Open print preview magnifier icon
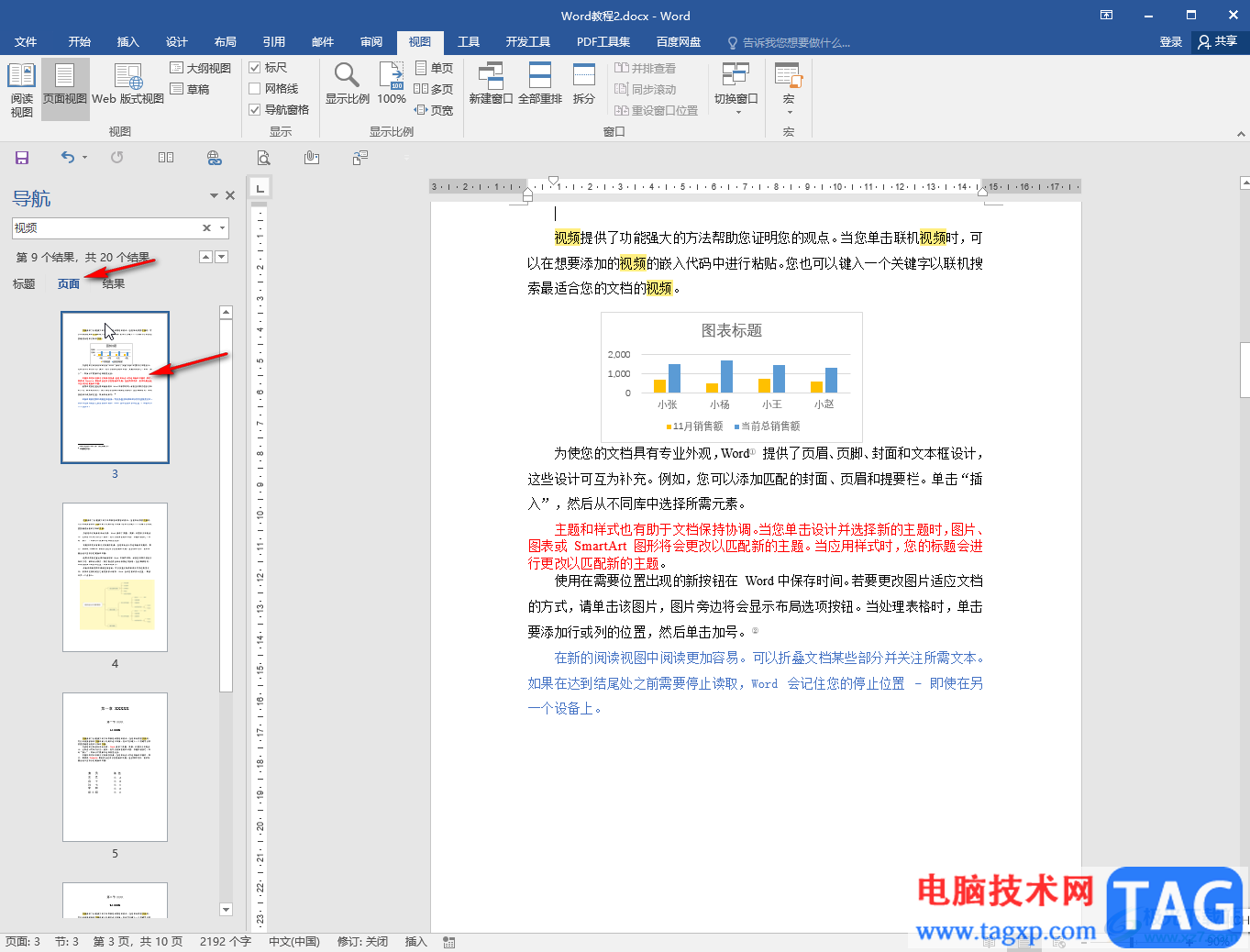The height and width of the screenshot is (952, 1250). pos(263,158)
